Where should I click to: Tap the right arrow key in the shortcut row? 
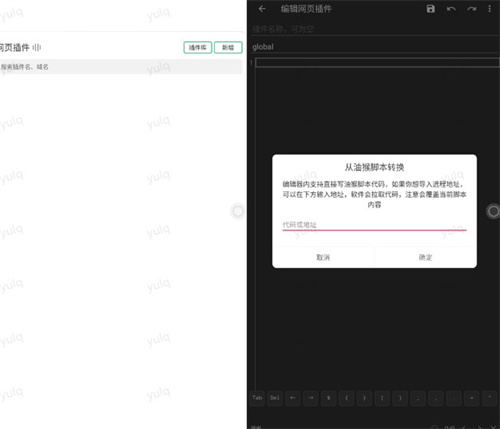[311, 398]
